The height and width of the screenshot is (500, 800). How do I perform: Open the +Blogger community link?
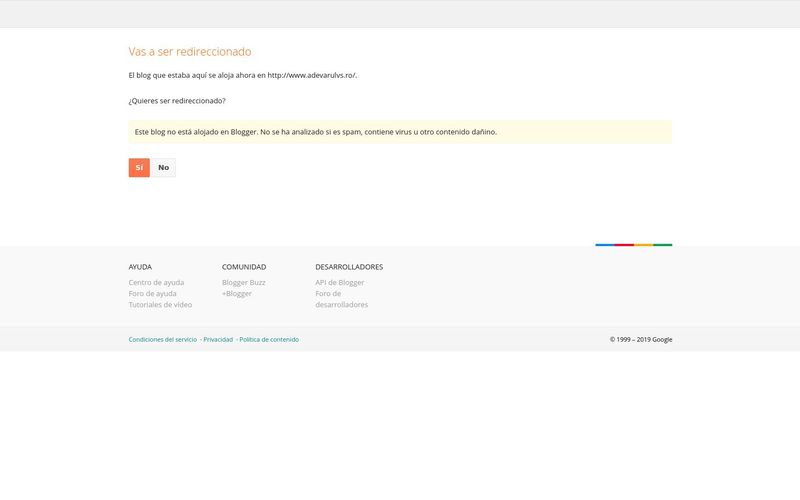(x=237, y=293)
